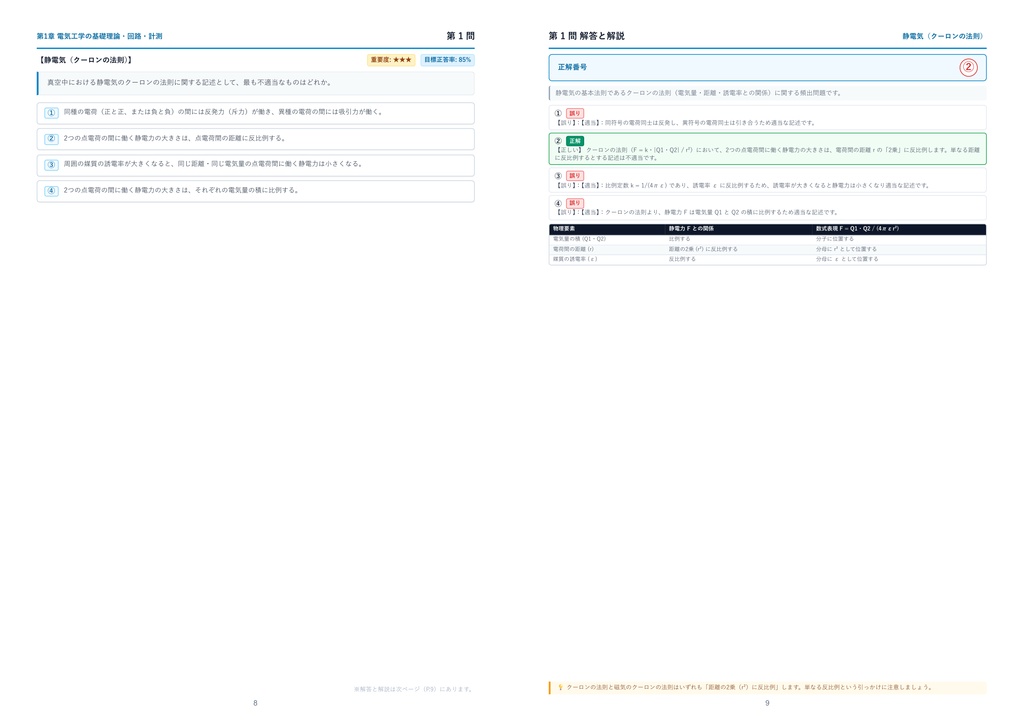Click the 第 1 問 解答と解説 heading
This screenshot has width=1024, height=724.
pos(586,37)
